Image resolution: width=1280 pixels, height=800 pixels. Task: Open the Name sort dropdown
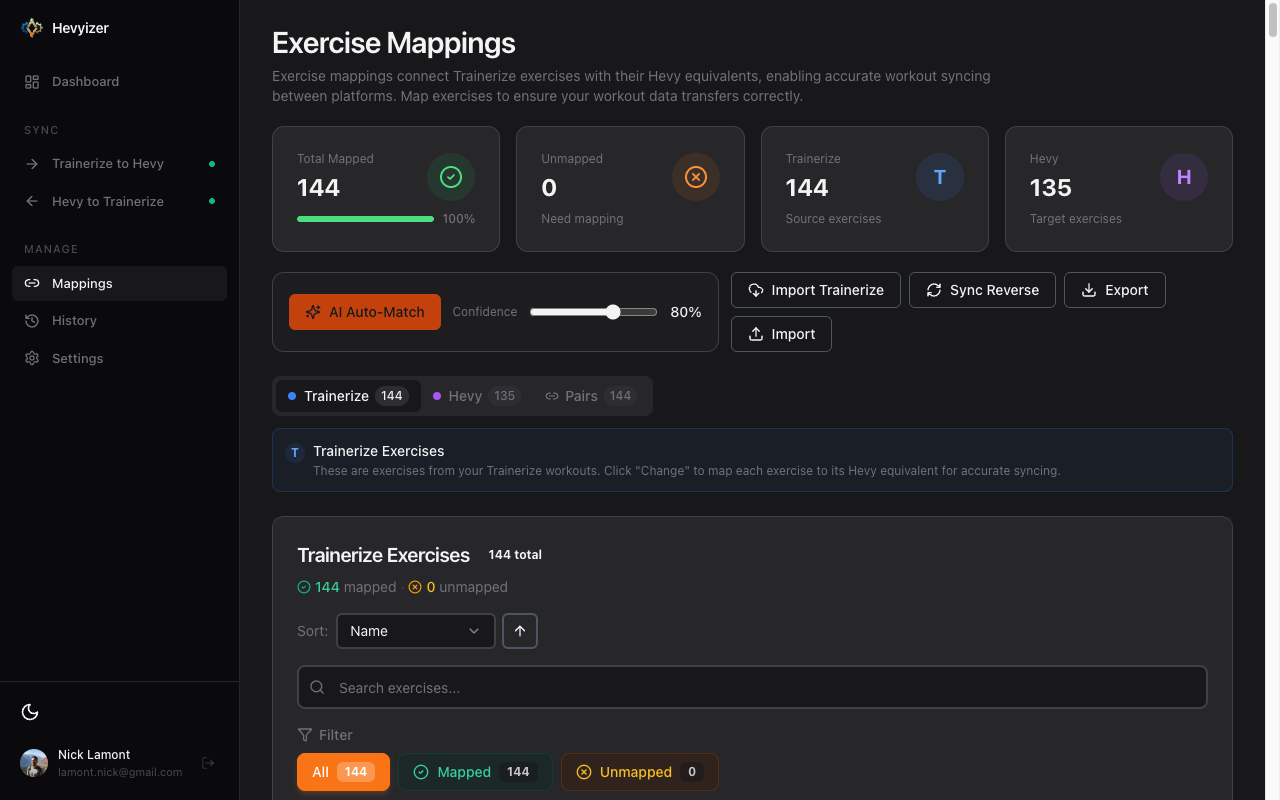pos(415,631)
